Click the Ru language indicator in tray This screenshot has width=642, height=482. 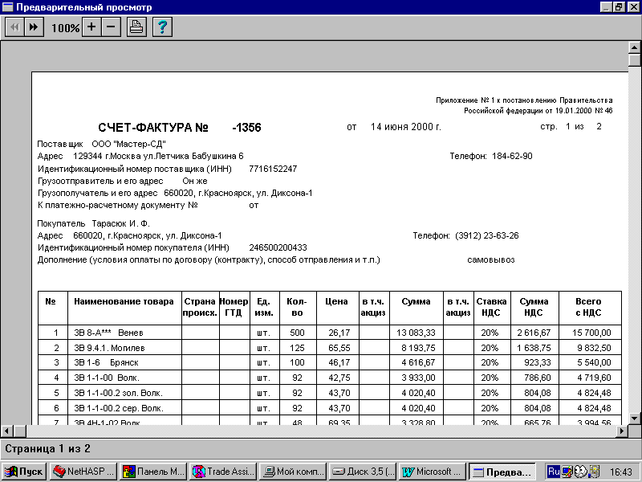(x=553, y=472)
